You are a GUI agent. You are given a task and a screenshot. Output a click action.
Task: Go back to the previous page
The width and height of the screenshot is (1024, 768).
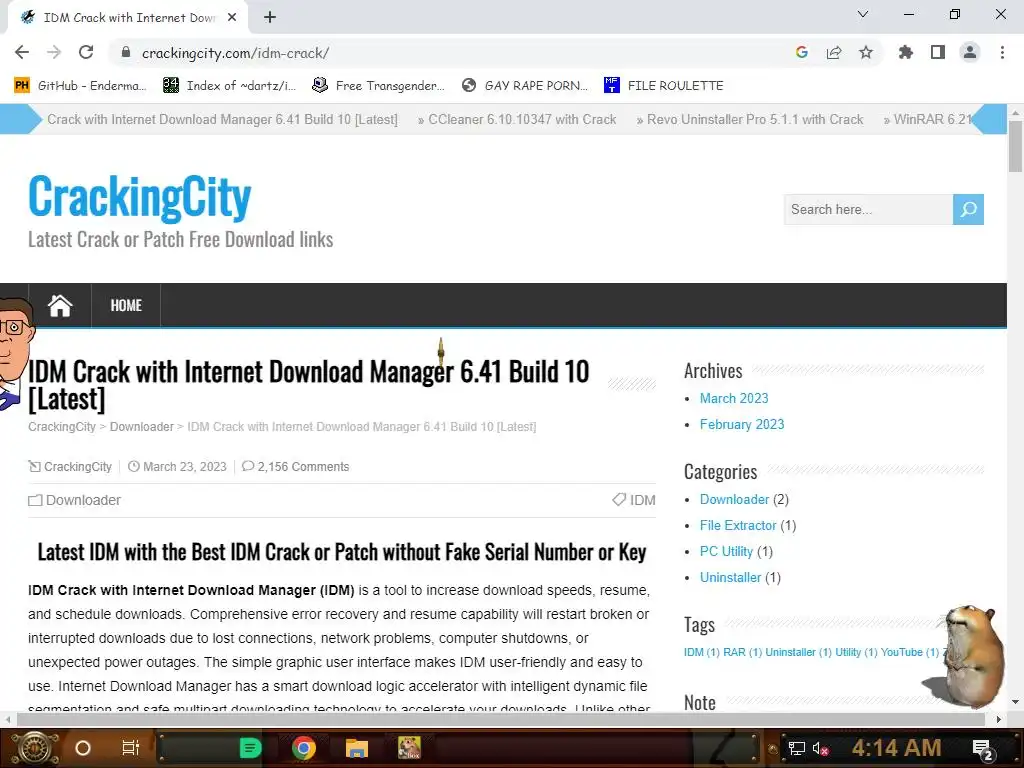(x=22, y=52)
